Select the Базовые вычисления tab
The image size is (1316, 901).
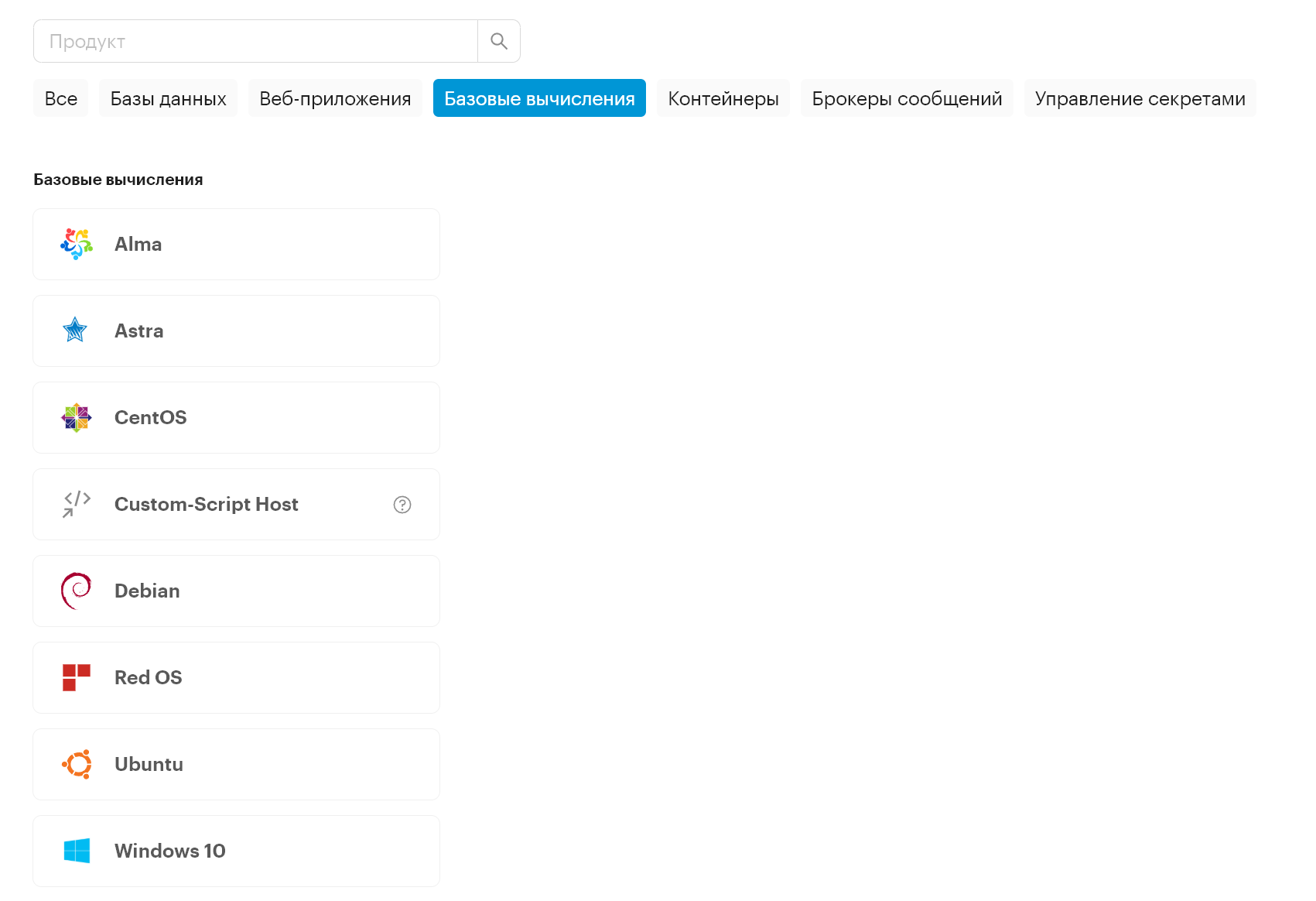(x=539, y=98)
